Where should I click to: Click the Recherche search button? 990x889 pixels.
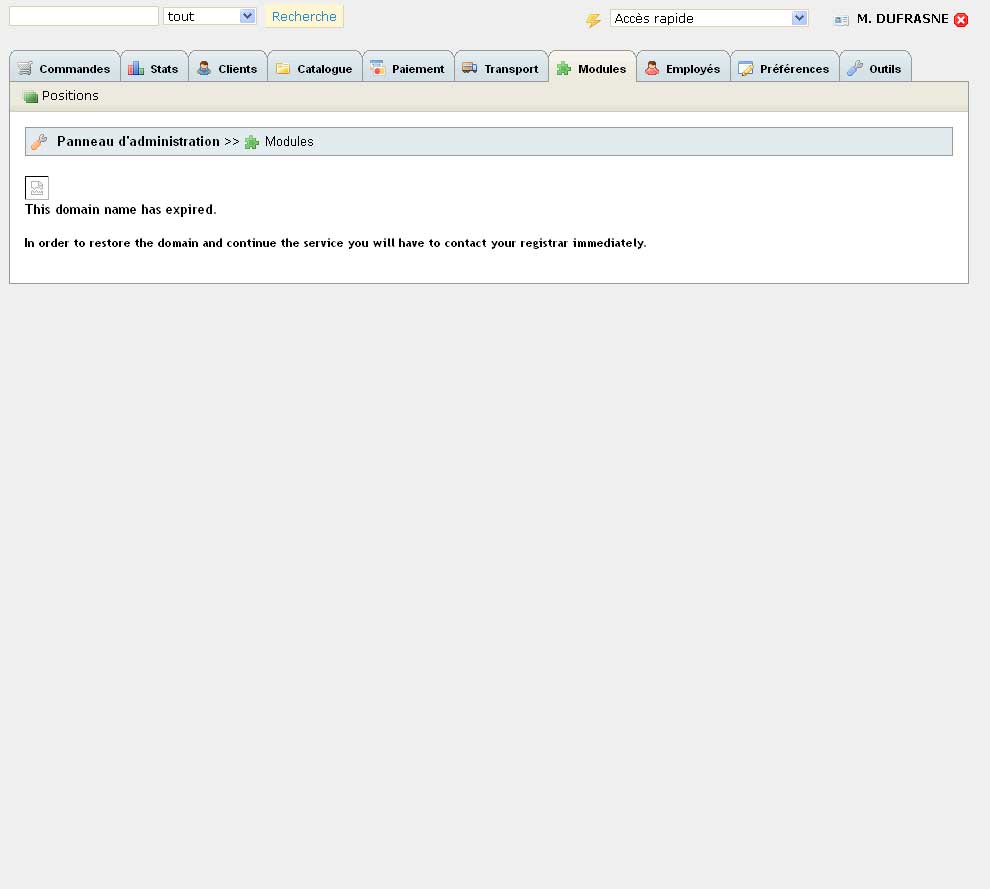[x=304, y=16]
